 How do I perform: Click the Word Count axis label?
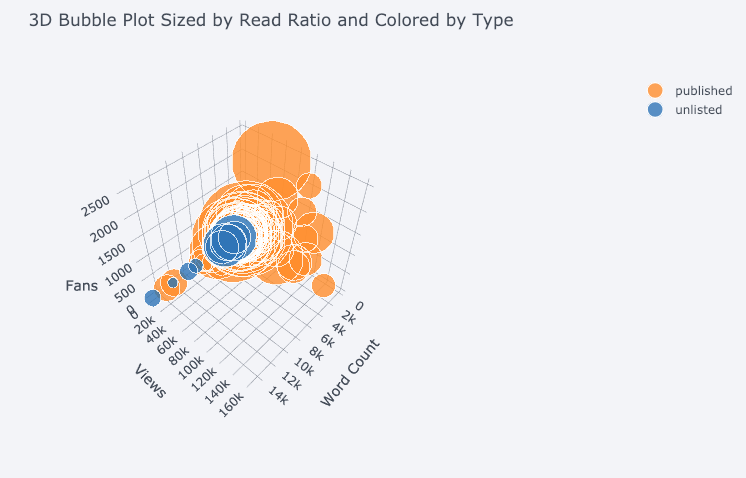350,372
